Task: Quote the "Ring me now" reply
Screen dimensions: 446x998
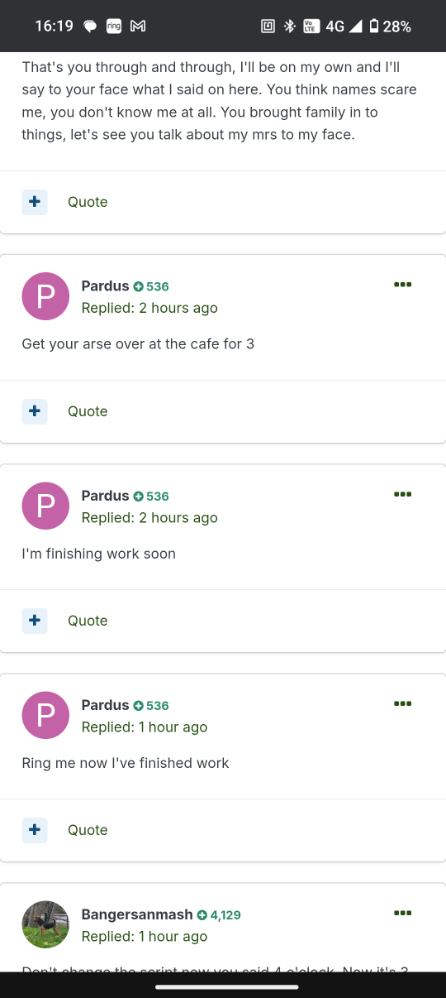Action: [x=88, y=830]
